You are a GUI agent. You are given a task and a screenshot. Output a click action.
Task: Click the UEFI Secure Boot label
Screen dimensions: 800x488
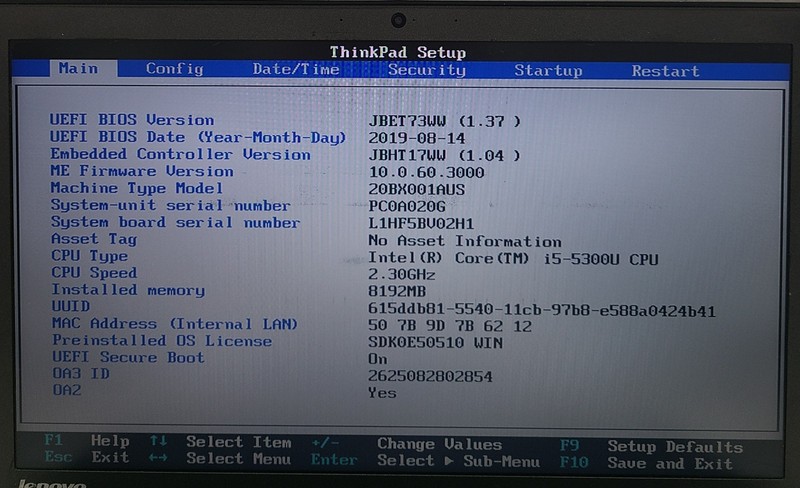point(128,357)
